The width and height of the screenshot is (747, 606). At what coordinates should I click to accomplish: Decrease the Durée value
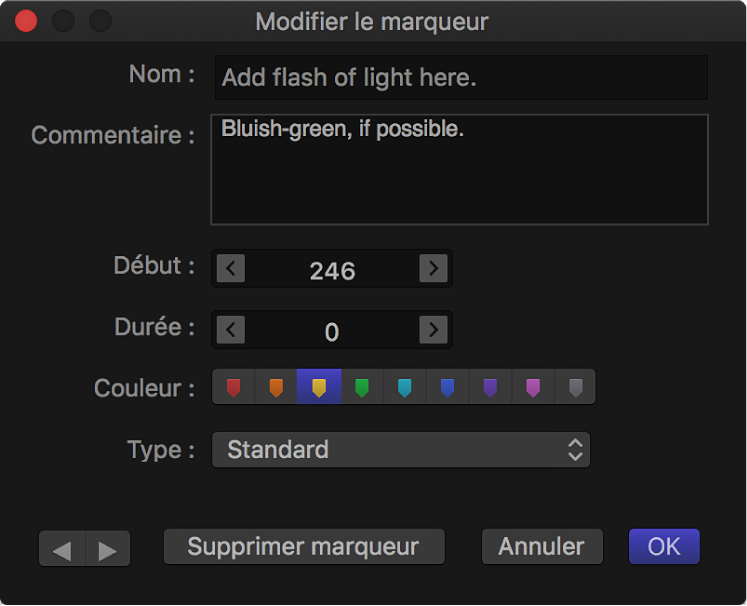point(231,330)
